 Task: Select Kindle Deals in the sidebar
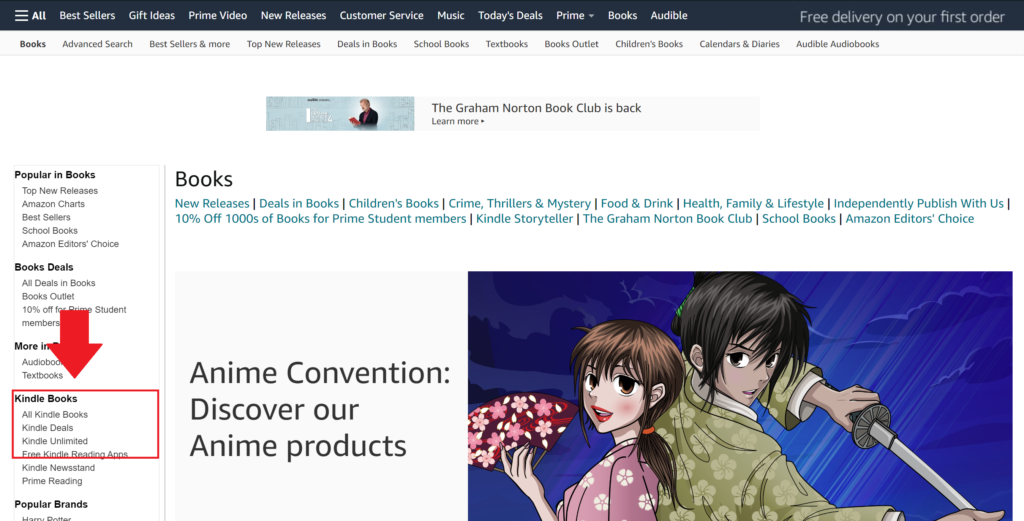[x=48, y=428]
